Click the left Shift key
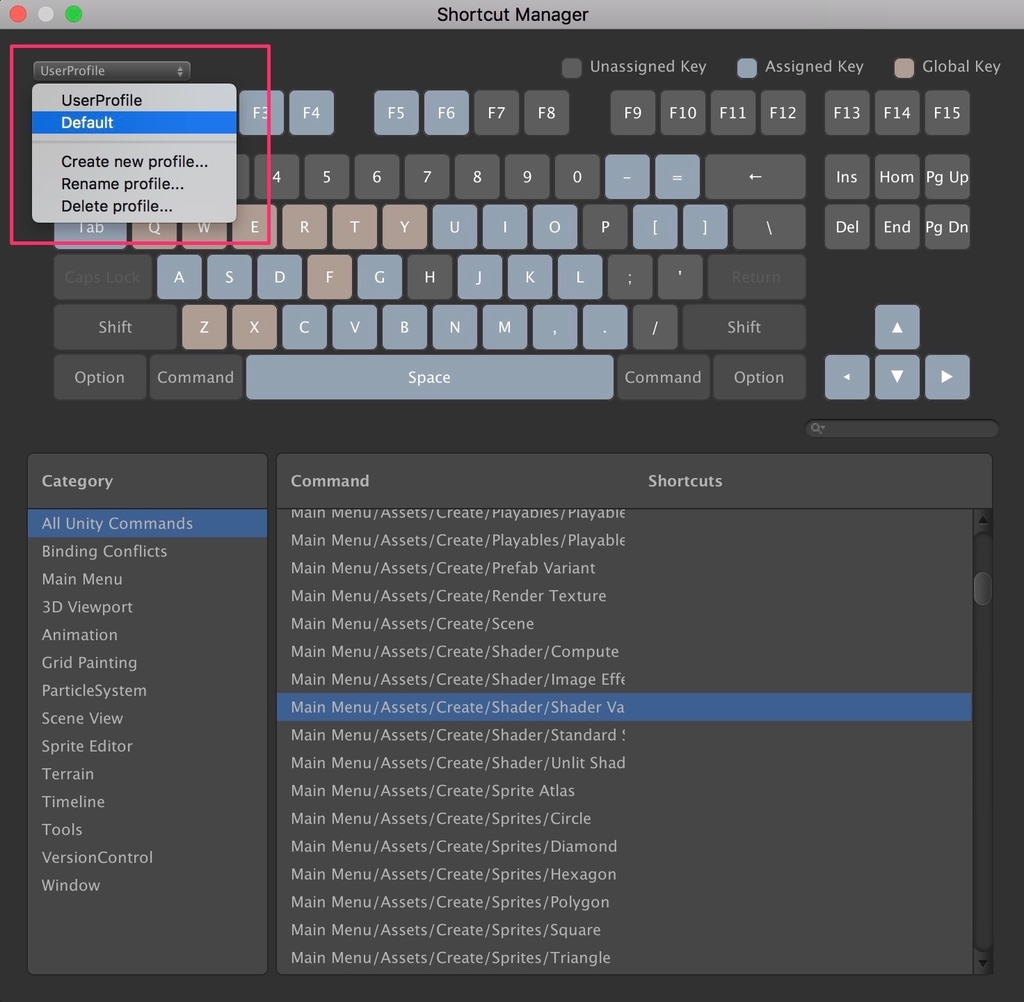 click(x=115, y=327)
